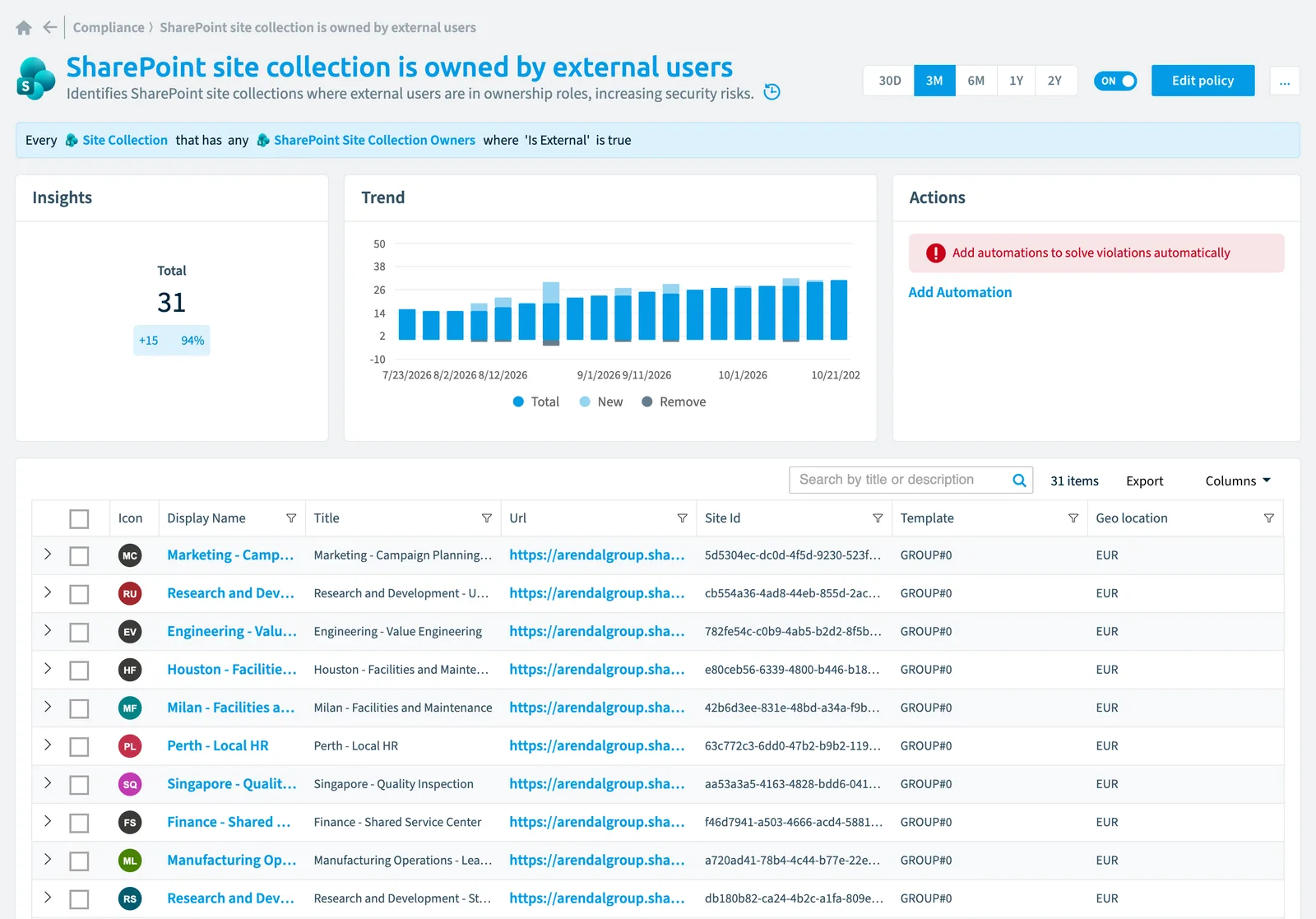Viewport: 1316px width, 919px height.
Task: Open the Perth - Local HR site link
Action: (x=218, y=746)
